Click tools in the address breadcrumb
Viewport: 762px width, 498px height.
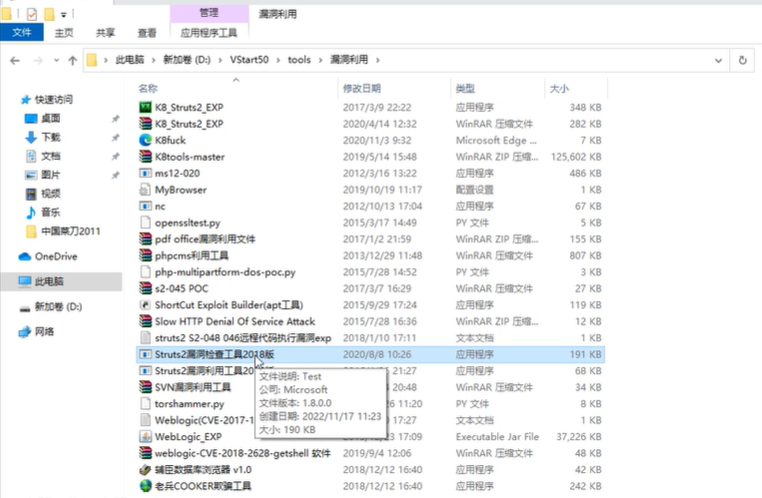click(299, 60)
